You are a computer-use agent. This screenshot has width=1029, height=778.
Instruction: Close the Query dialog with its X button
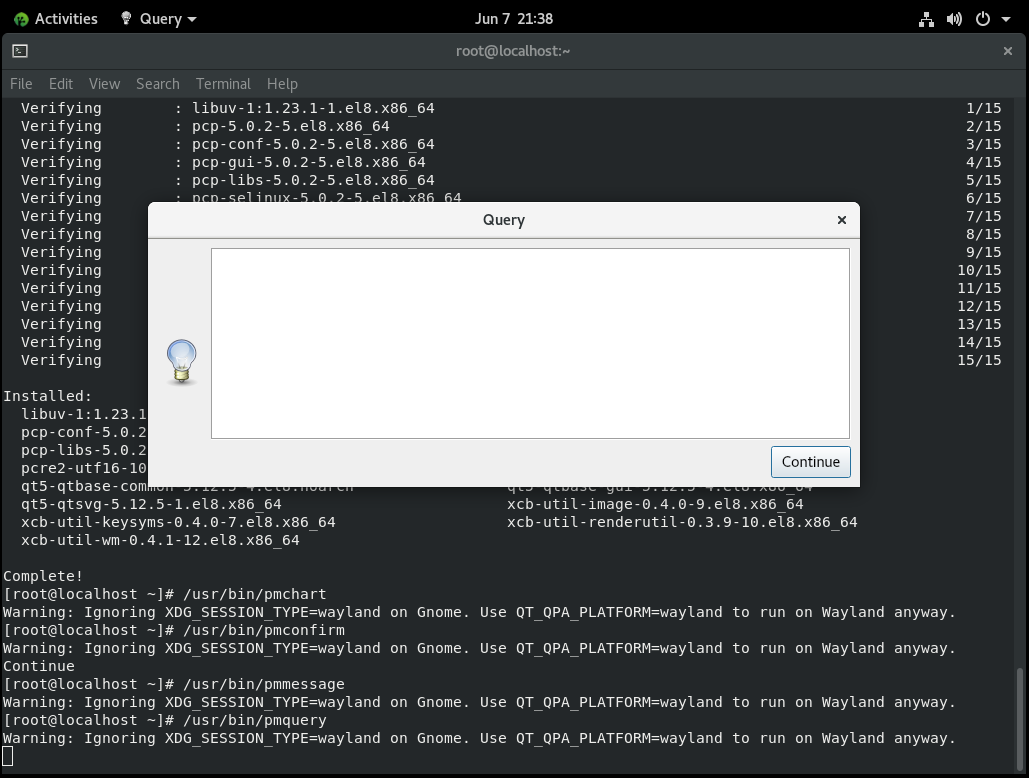pos(841,220)
